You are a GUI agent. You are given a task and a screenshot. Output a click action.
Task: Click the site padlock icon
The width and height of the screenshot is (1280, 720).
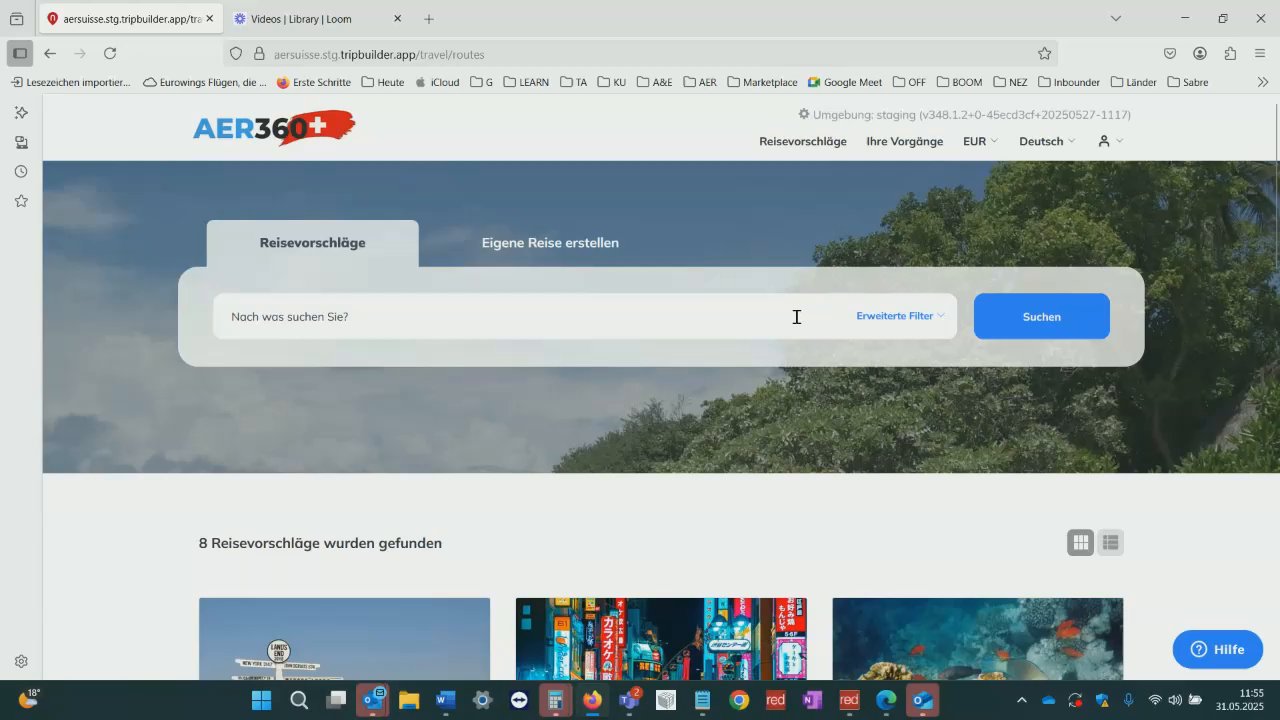point(259,54)
